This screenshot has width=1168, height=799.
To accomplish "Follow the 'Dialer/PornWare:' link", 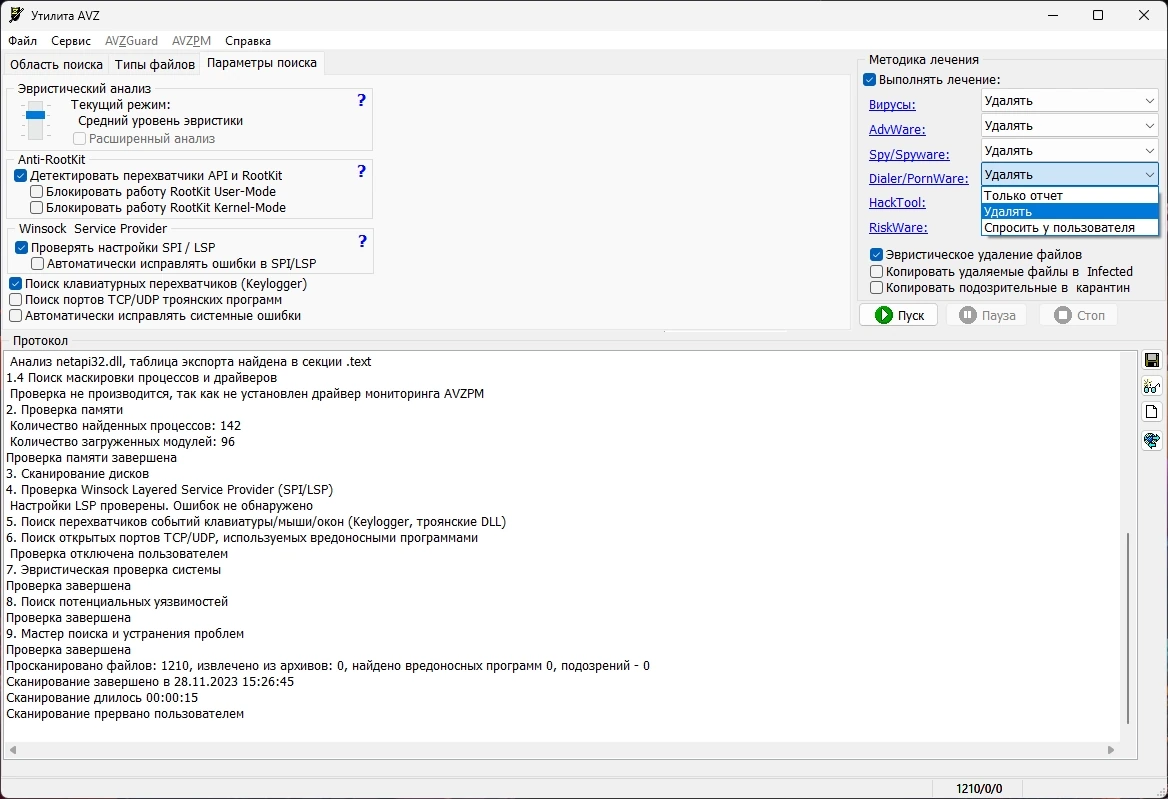I will [x=918, y=179].
